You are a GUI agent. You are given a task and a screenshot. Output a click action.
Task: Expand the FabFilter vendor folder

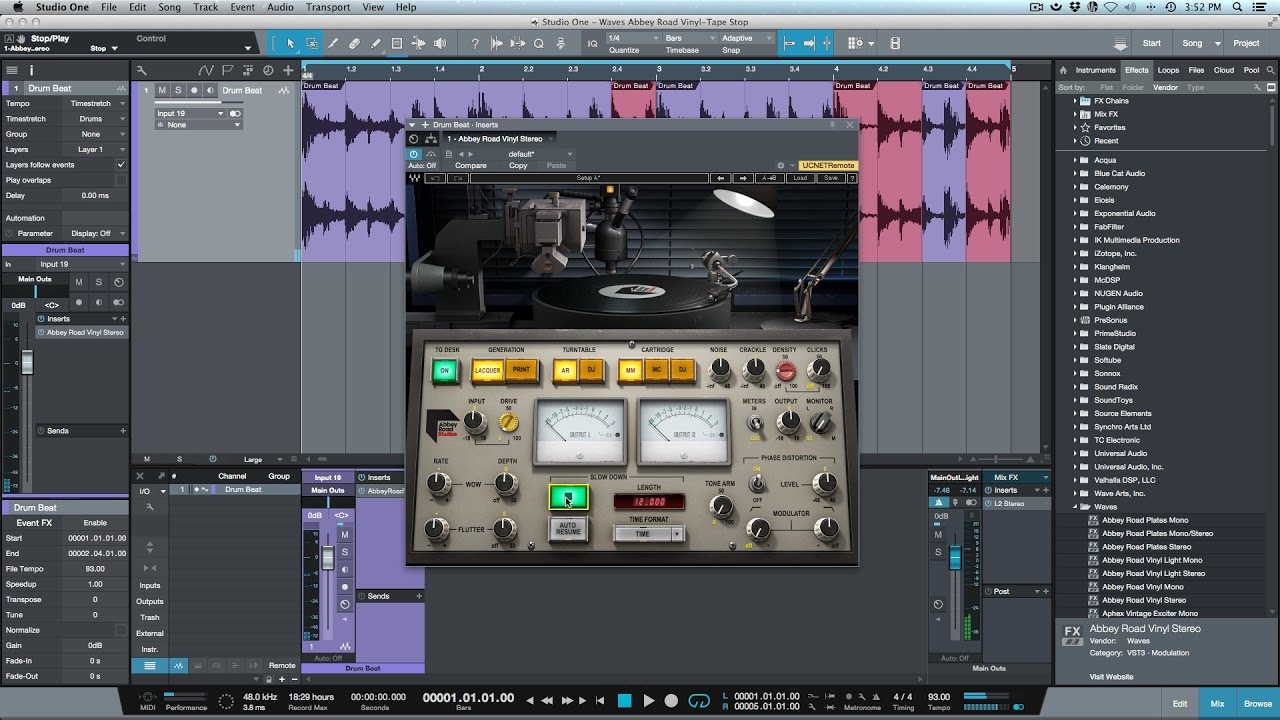tap(1076, 226)
